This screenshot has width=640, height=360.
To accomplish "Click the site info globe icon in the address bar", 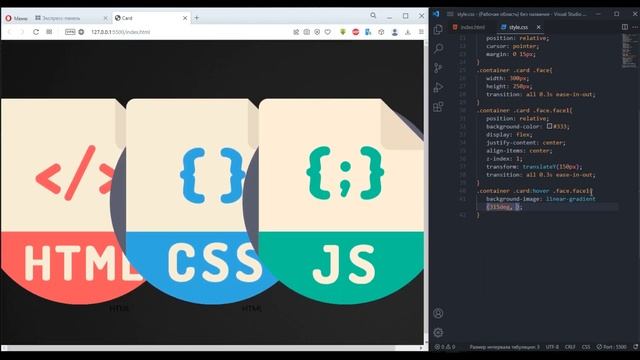I will [x=81, y=32].
